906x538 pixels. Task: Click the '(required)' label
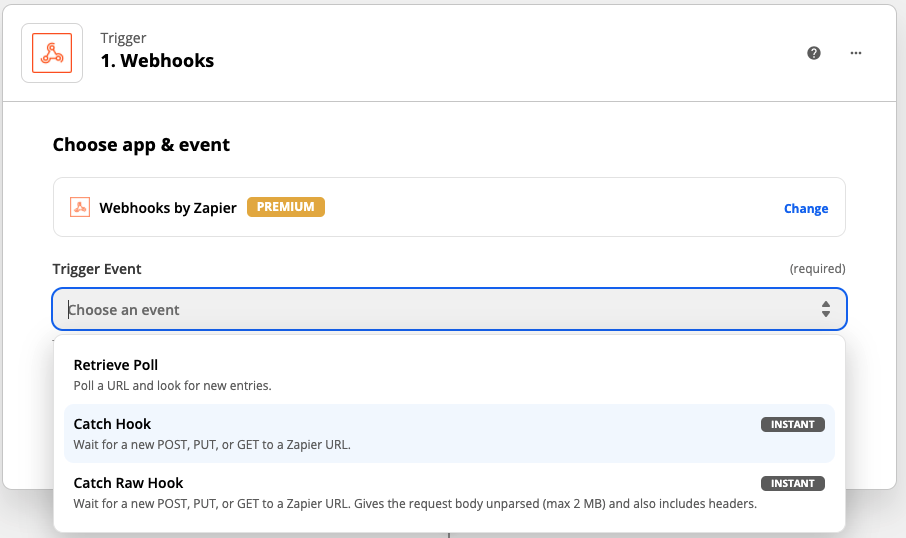pyautogui.click(x=817, y=269)
